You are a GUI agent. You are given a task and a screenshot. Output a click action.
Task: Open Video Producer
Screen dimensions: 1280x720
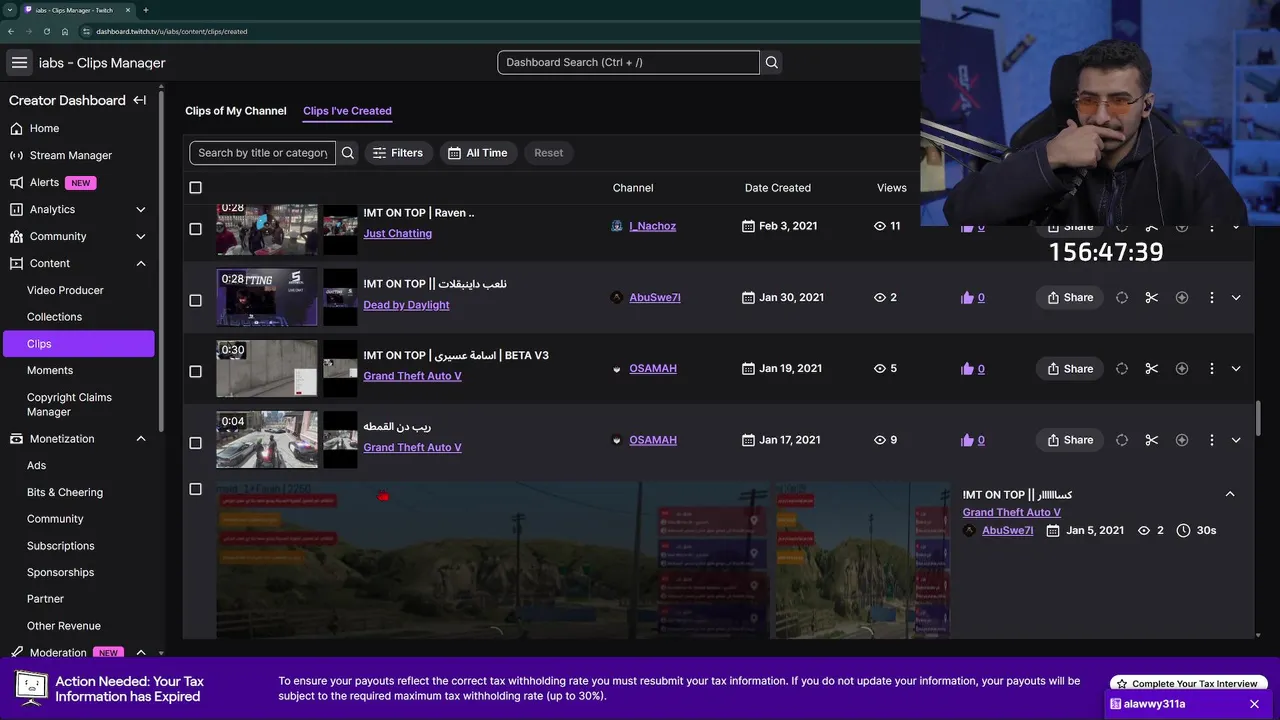coord(65,290)
